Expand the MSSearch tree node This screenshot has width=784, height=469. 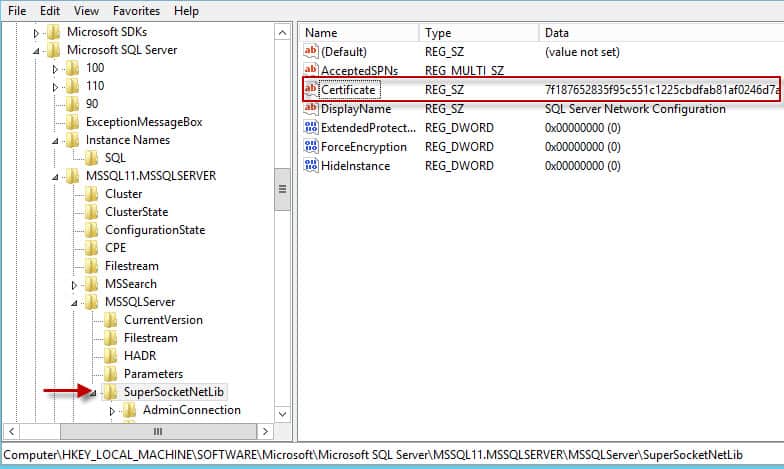point(74,285)
